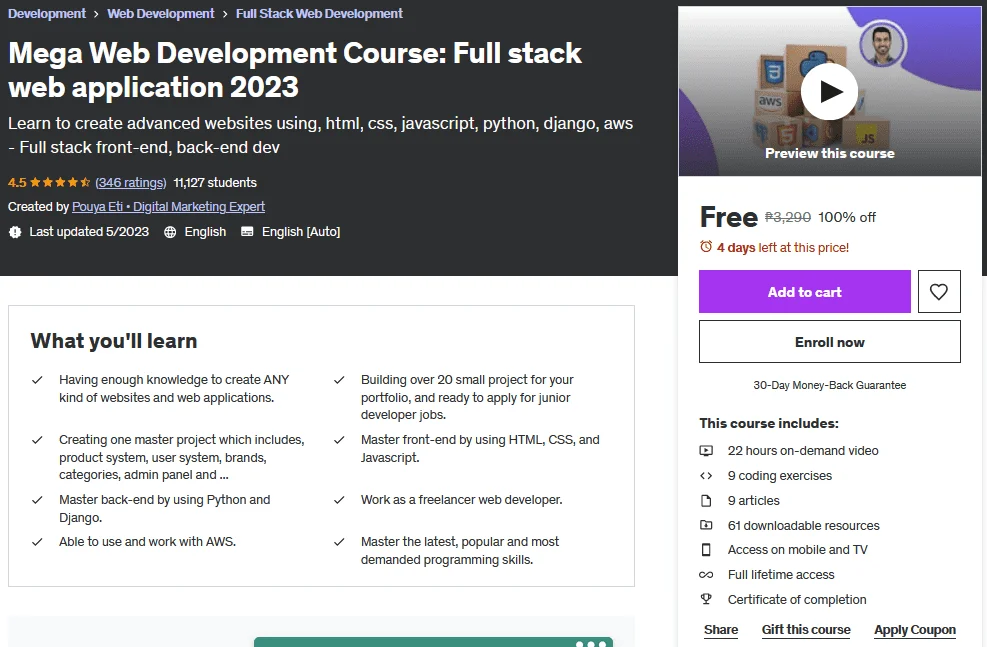Open Full Stack Web Development breadcrumb
The image size is (987, 647).
click(x=319, y=13)
